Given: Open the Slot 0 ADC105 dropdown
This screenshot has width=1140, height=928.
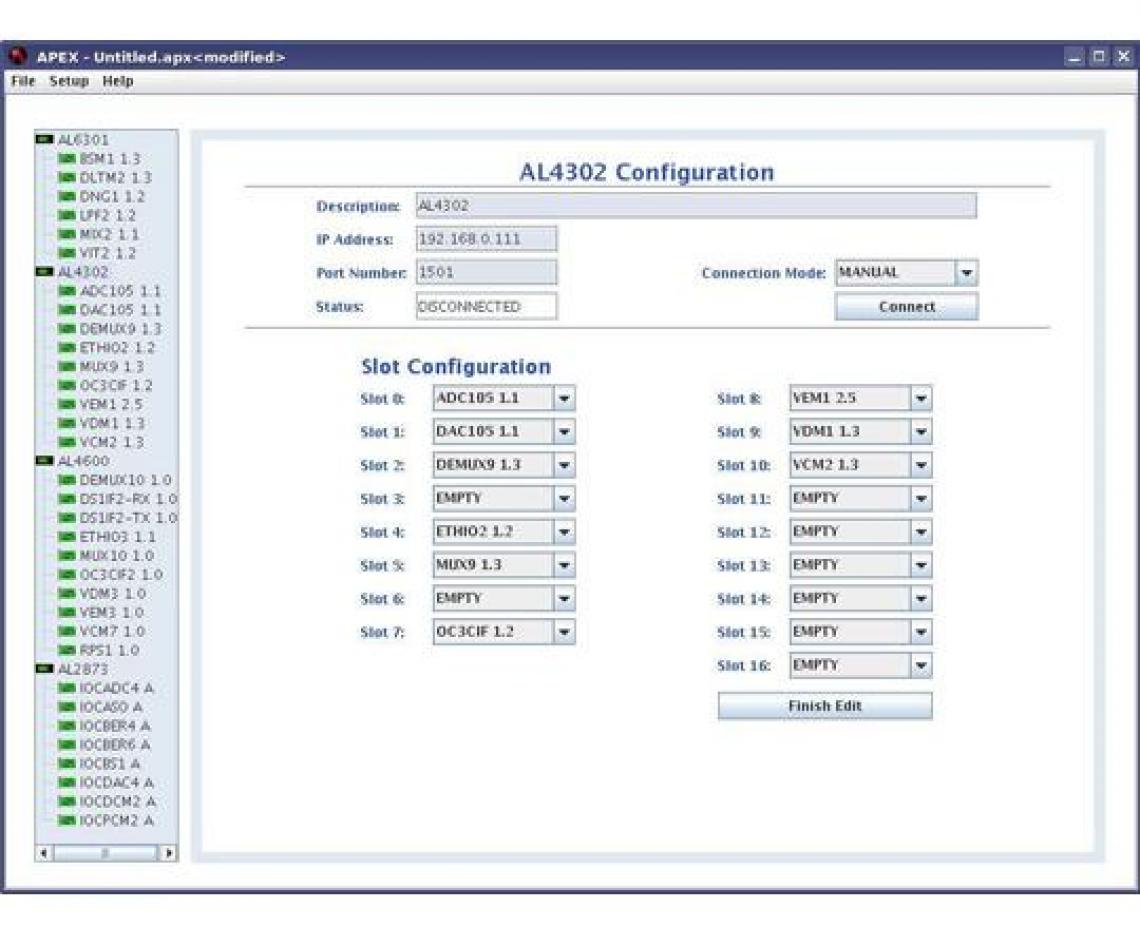Looking at the screenshot, I should [565, 398].
